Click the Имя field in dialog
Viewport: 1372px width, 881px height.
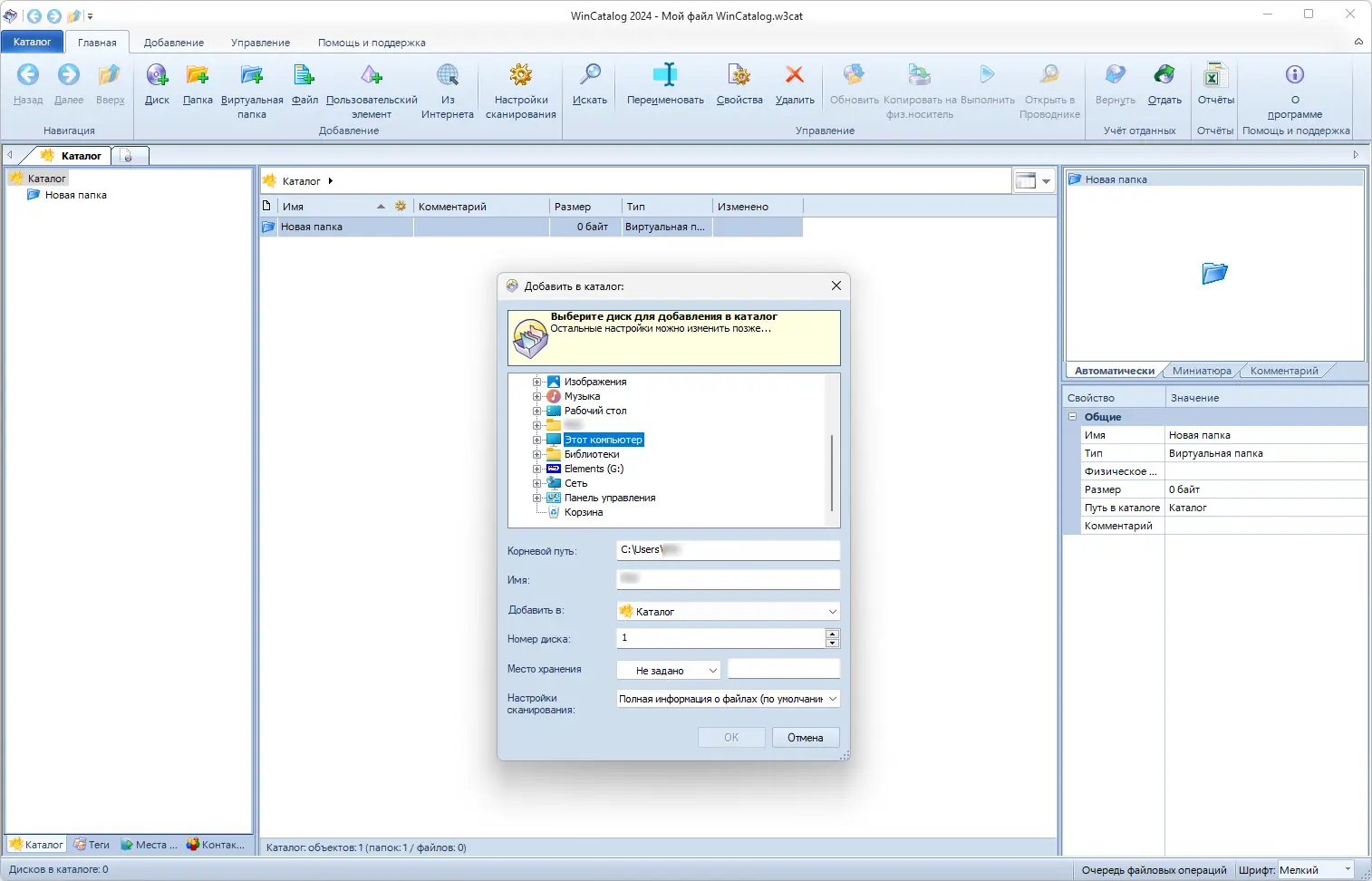click(728, 579)
